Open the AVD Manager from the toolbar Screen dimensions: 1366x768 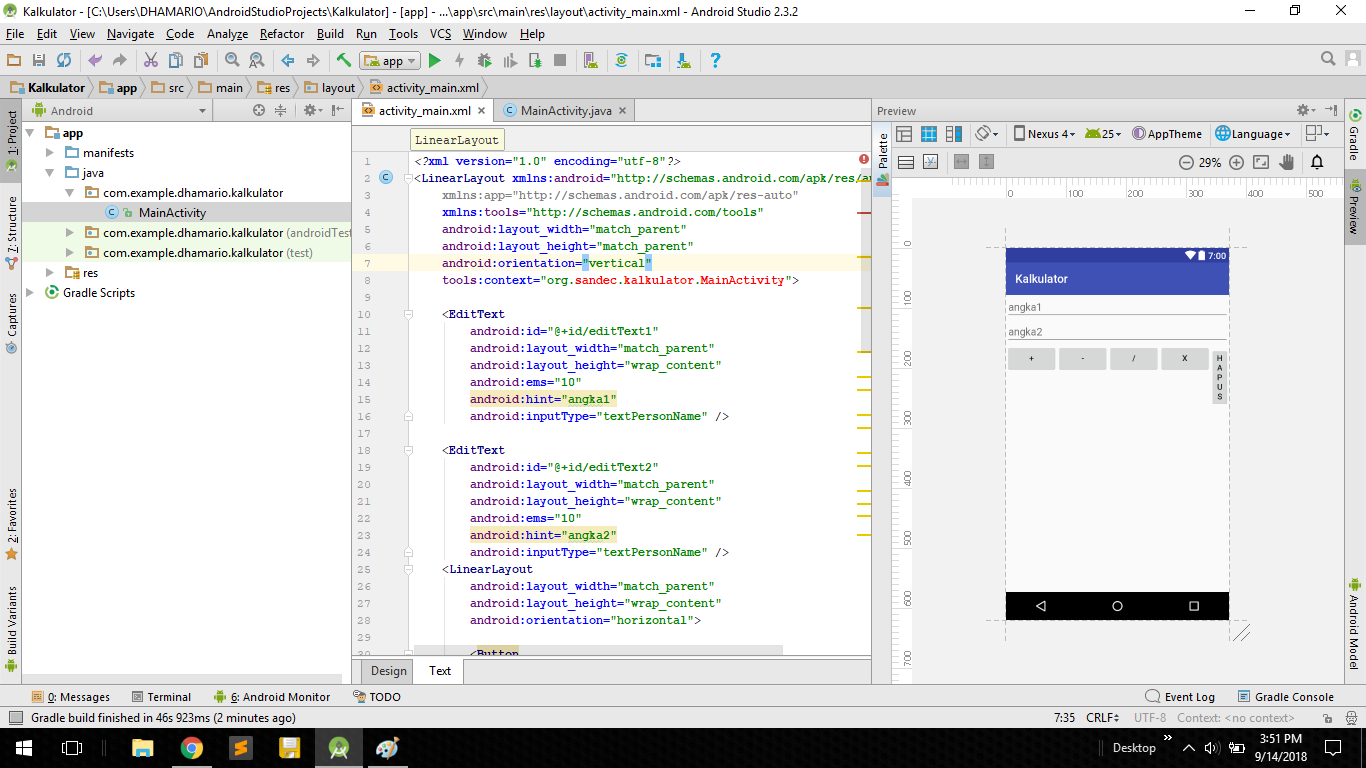[589, 60]
